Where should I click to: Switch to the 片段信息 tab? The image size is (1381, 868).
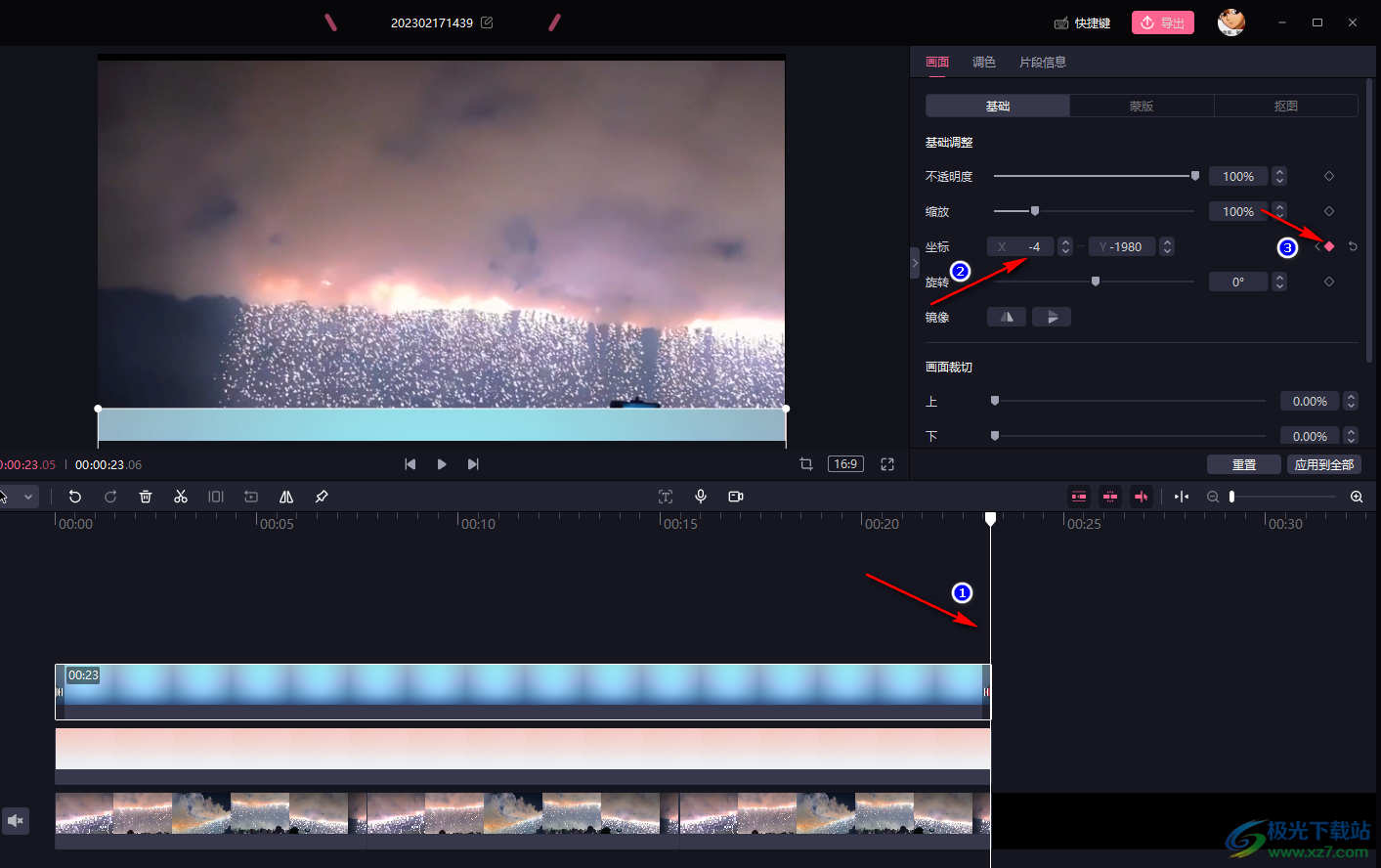tap(1043, 62)
